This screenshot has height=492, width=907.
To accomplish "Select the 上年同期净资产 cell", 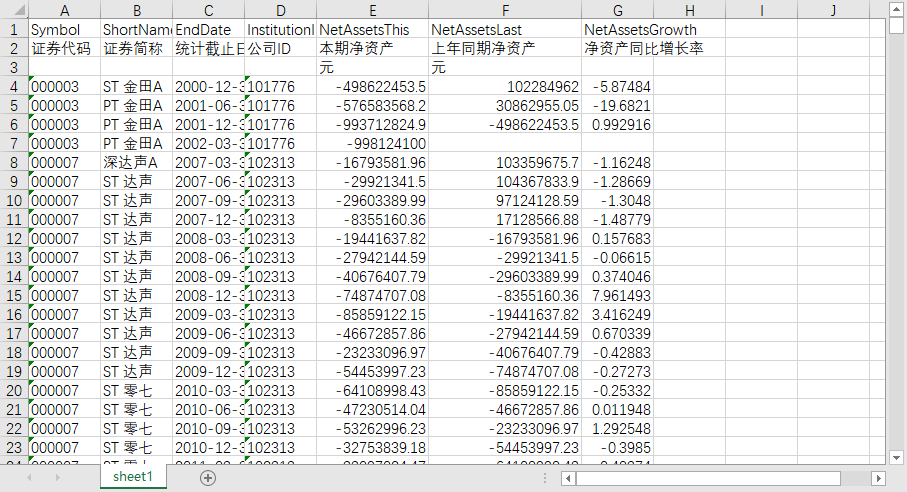I will pyautogui.click(x=505, y=49).
